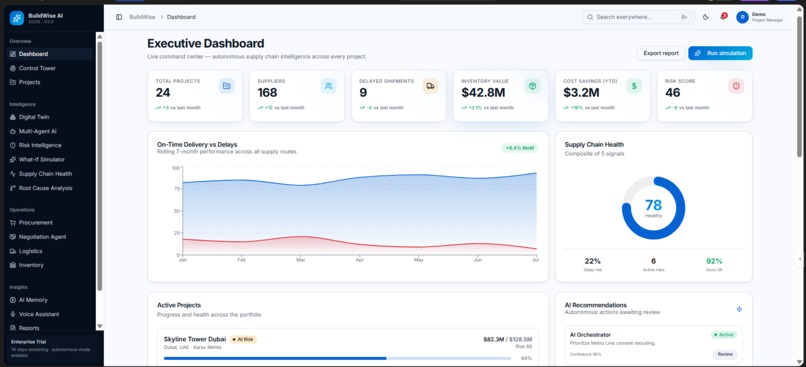Screen dimensions: 806x367
Task: Click the 168 suppliers value
Action: 267,93
